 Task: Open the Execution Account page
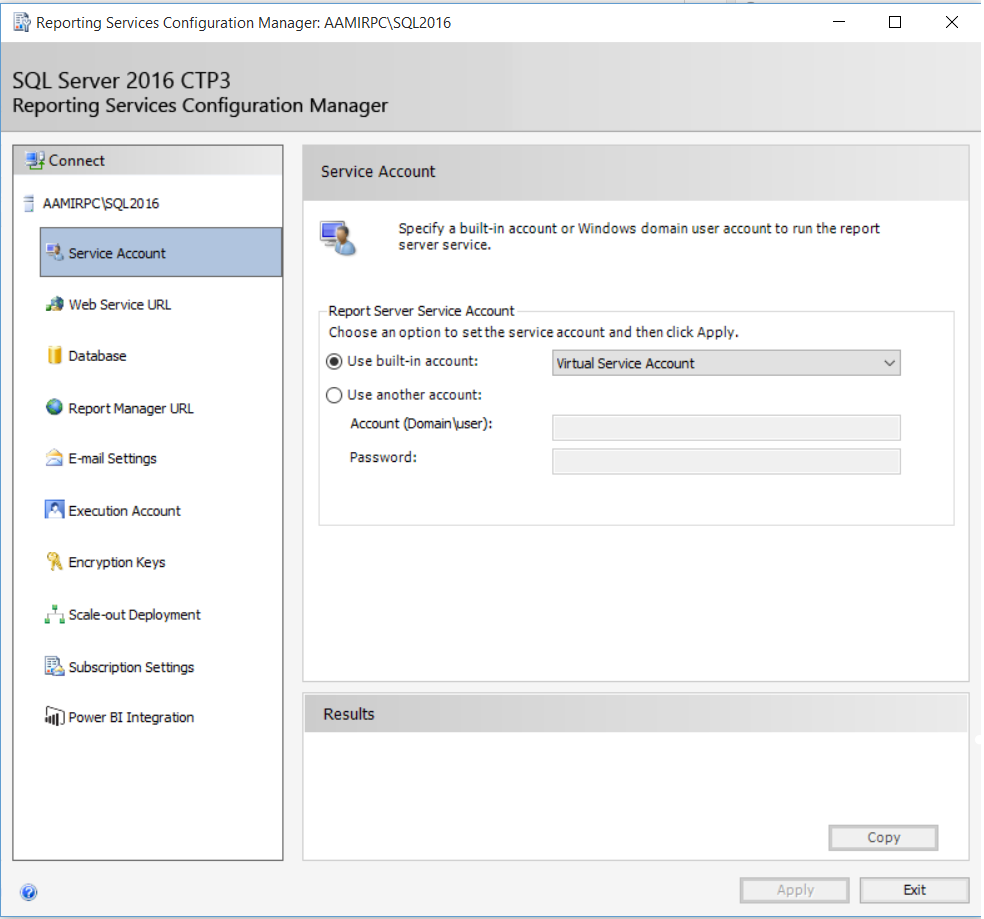pos(124,510)
